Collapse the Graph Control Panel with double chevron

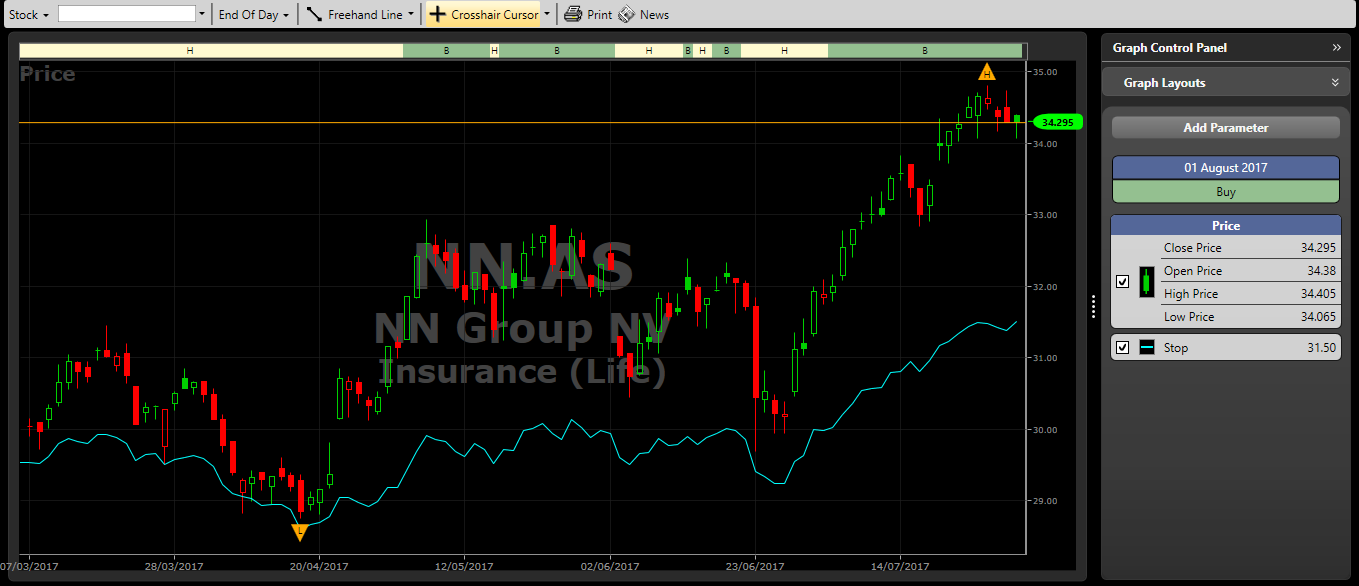(1336, 47)
